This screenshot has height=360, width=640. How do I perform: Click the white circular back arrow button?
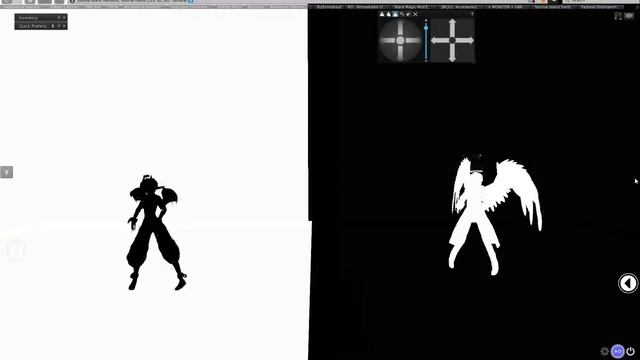[x=628, y=283]
